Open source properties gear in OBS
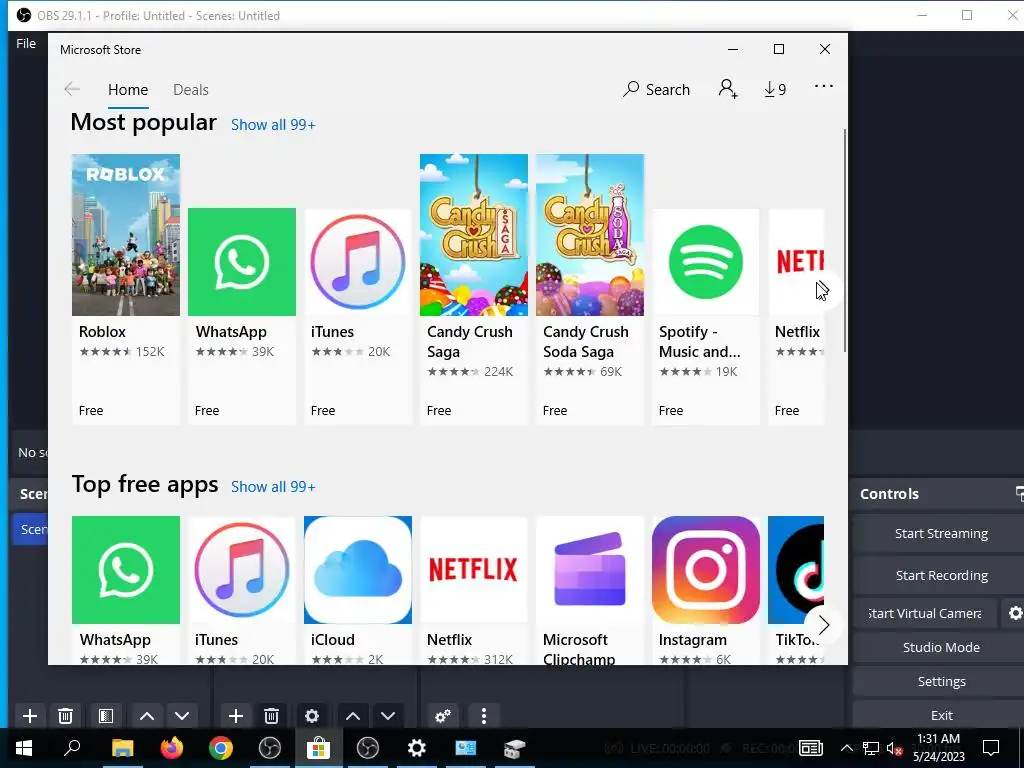Image resolution: width=1024 pixels, height=768 pixels. point(312,716)
